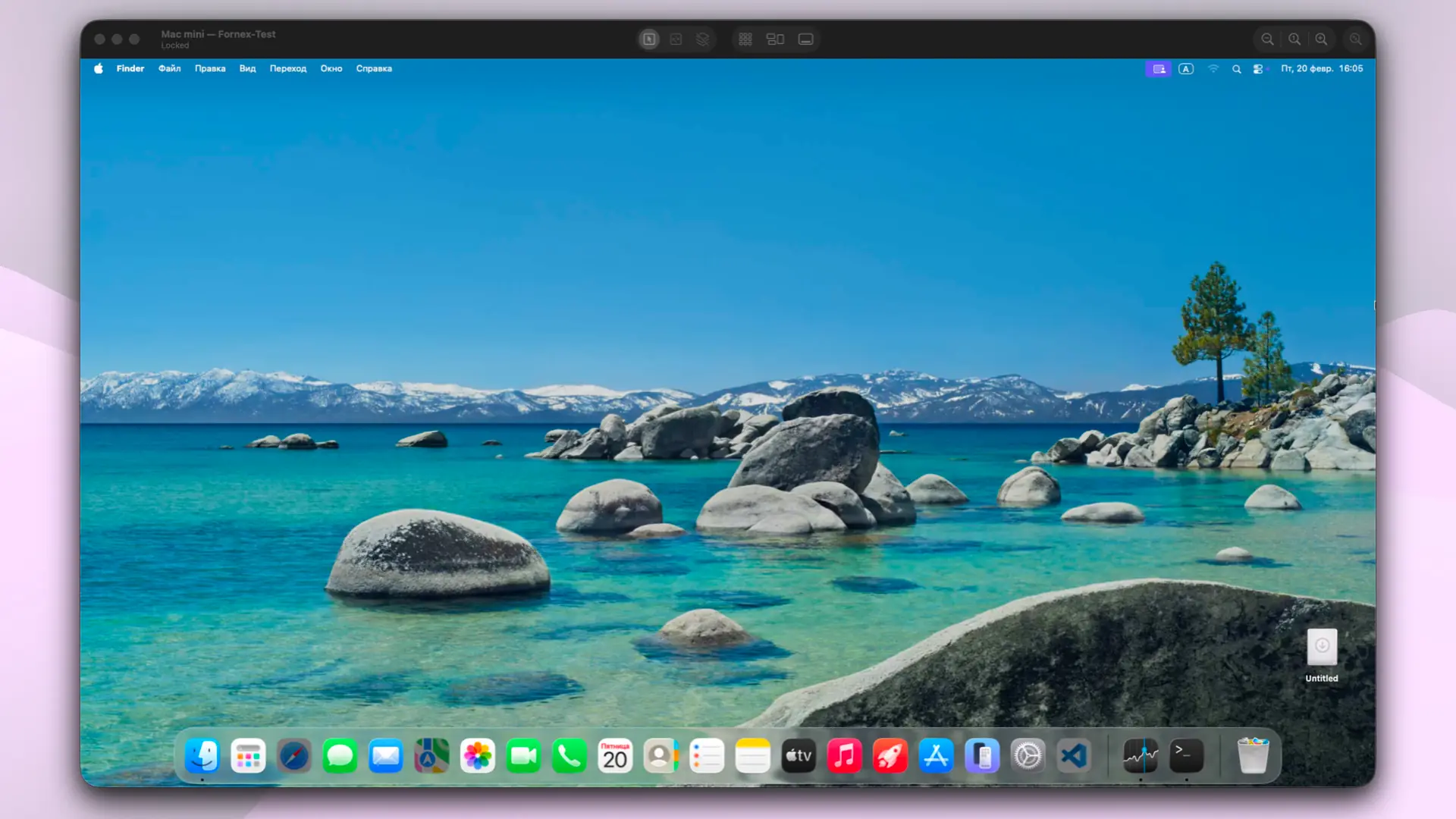Image resolution: width=1456 pixels, height=819 pixels.
Task: Open the Photos app in dock
Action: pyautogui.click(x=478, y=756)
